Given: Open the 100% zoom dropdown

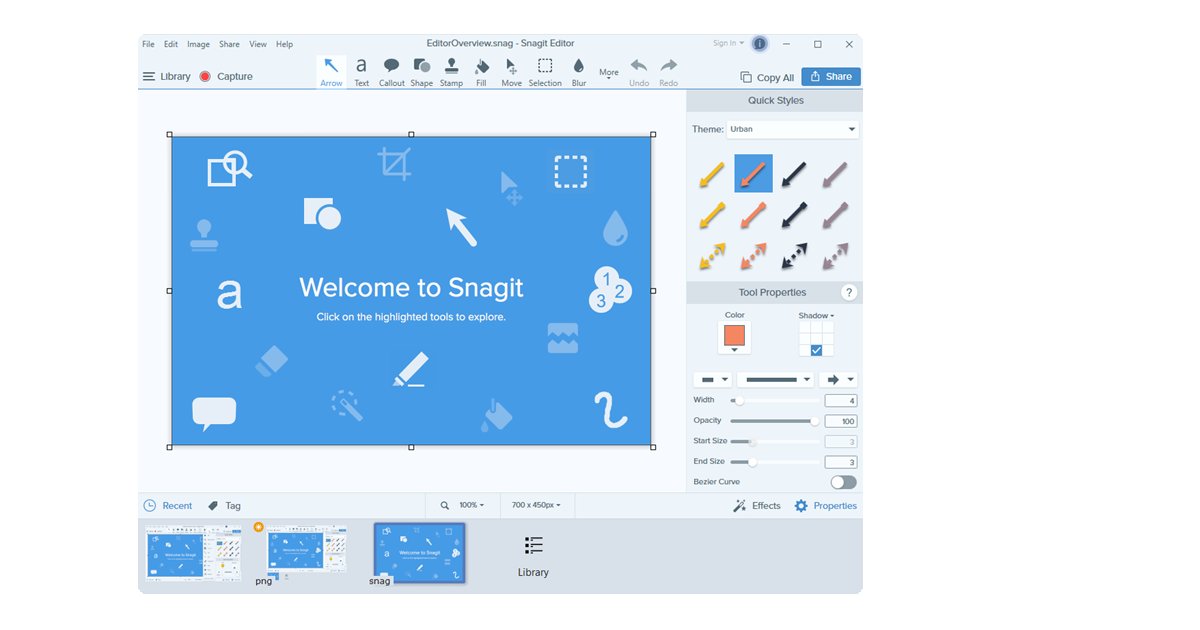Looking at the screenshot, I should pyautogui.click(x=471, y=505).
